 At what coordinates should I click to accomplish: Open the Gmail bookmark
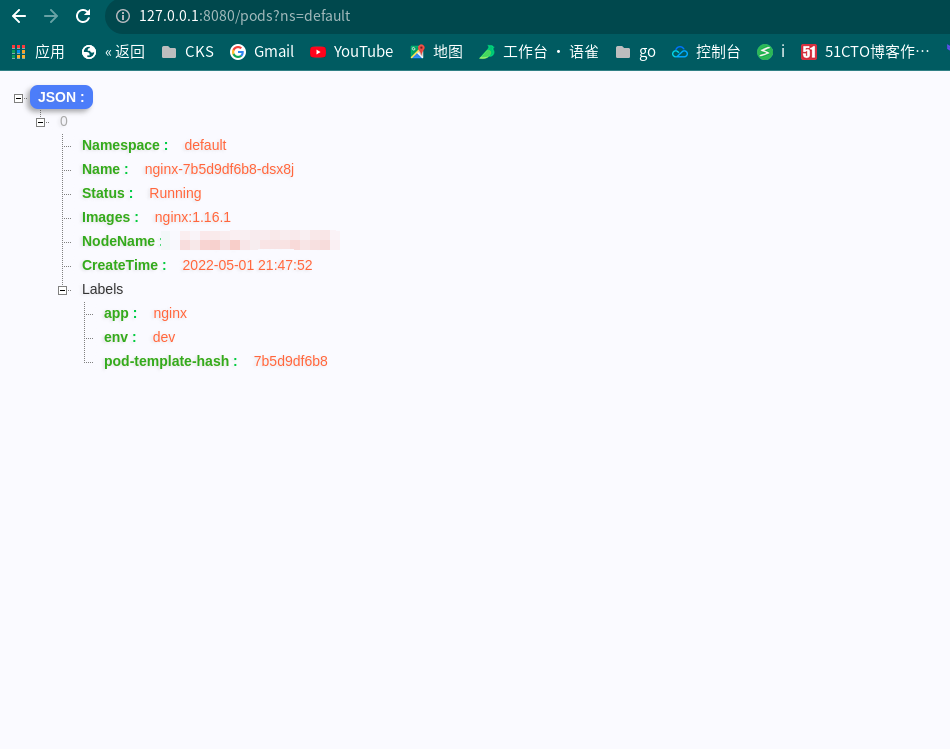(x=262, y=52)
